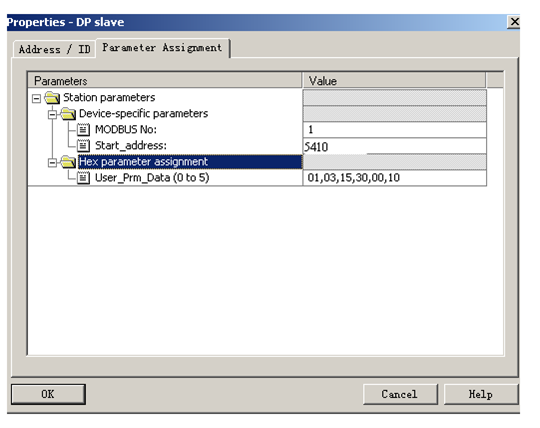Screen dimensions: 540x428
Task: Collapse the Station parameters tree node
Action: 36,99
